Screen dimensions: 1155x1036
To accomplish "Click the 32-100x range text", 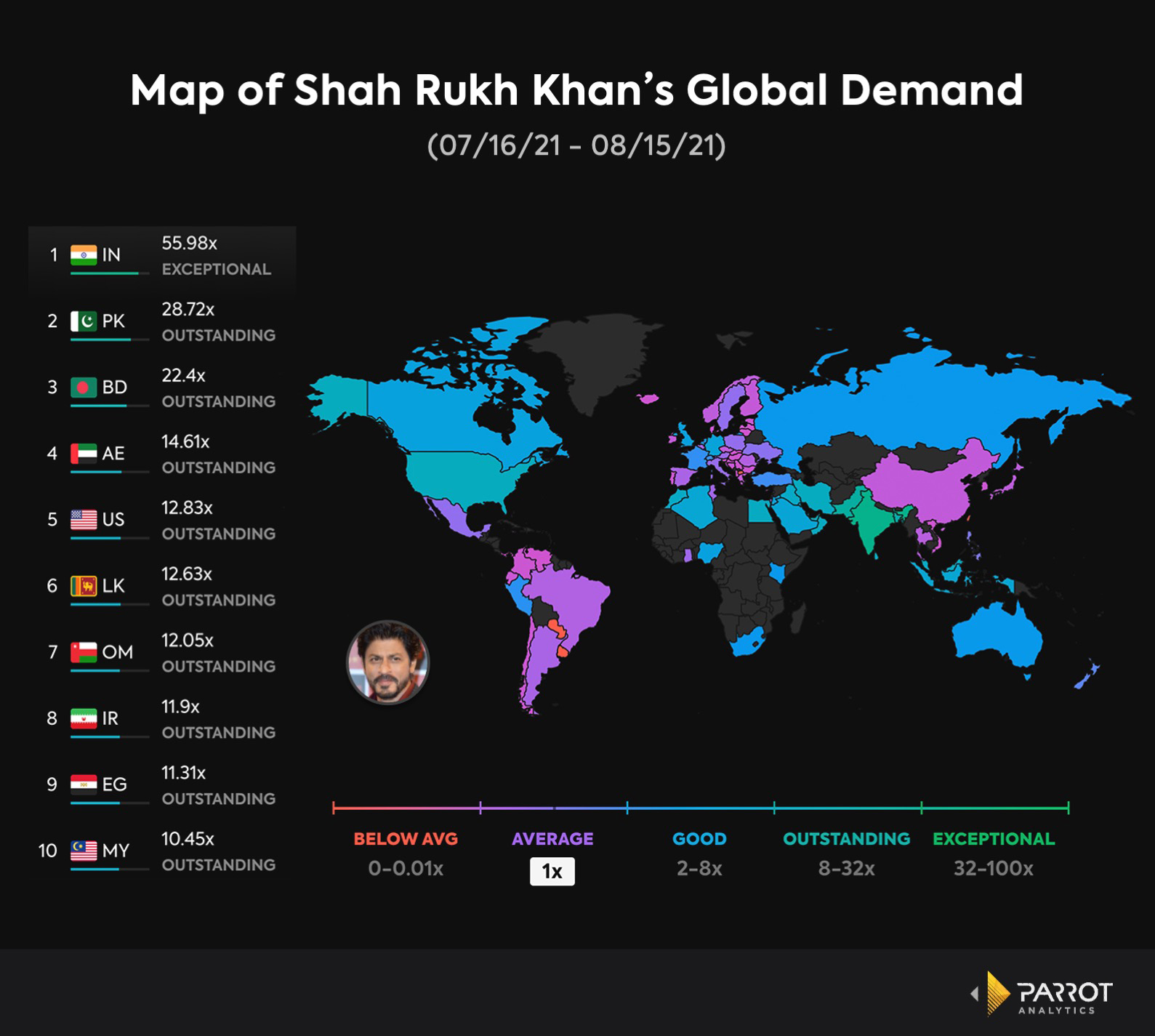I will 994,868.
